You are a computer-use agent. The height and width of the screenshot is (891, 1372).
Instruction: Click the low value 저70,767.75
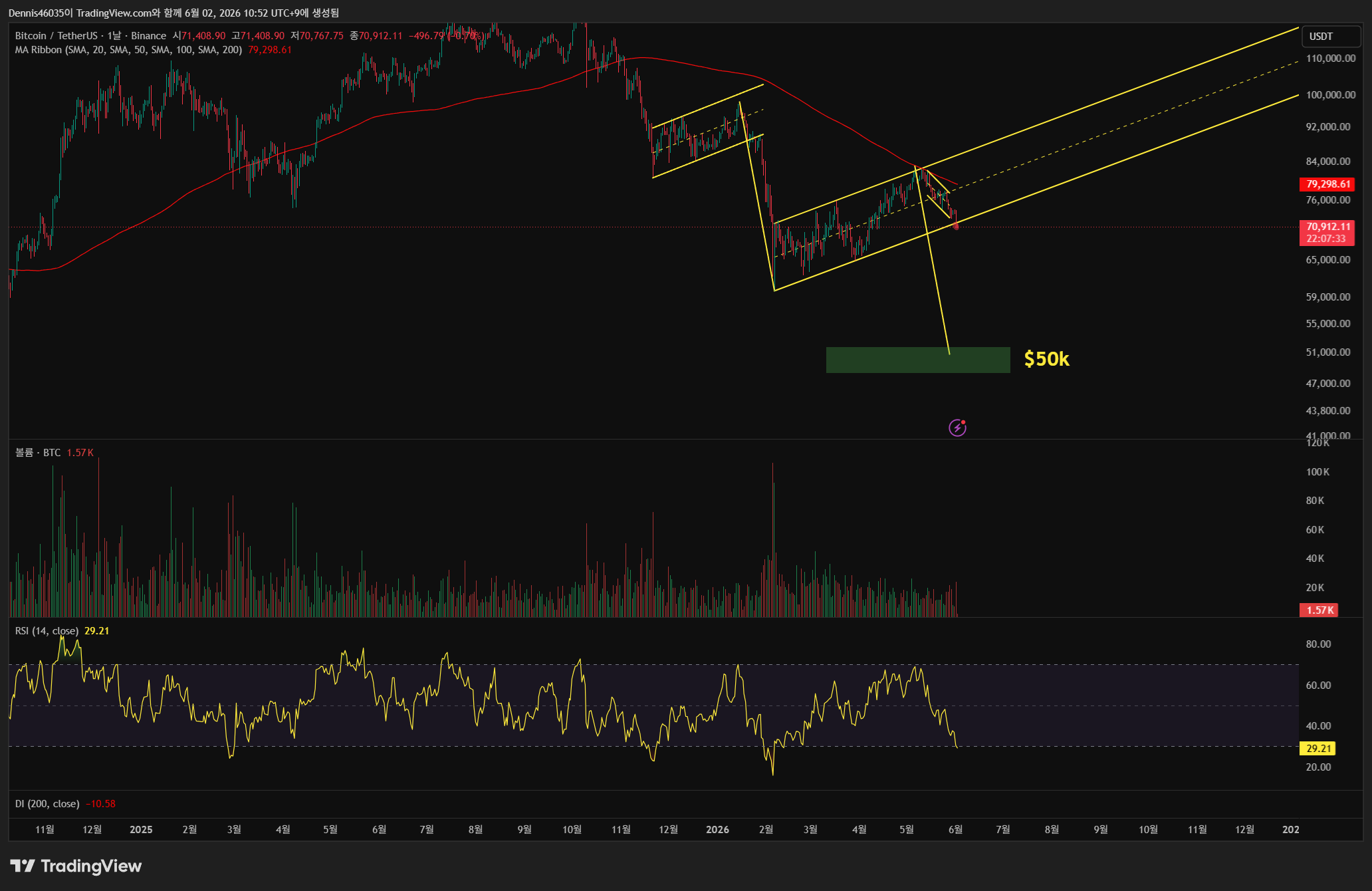[x=317, y=36]
